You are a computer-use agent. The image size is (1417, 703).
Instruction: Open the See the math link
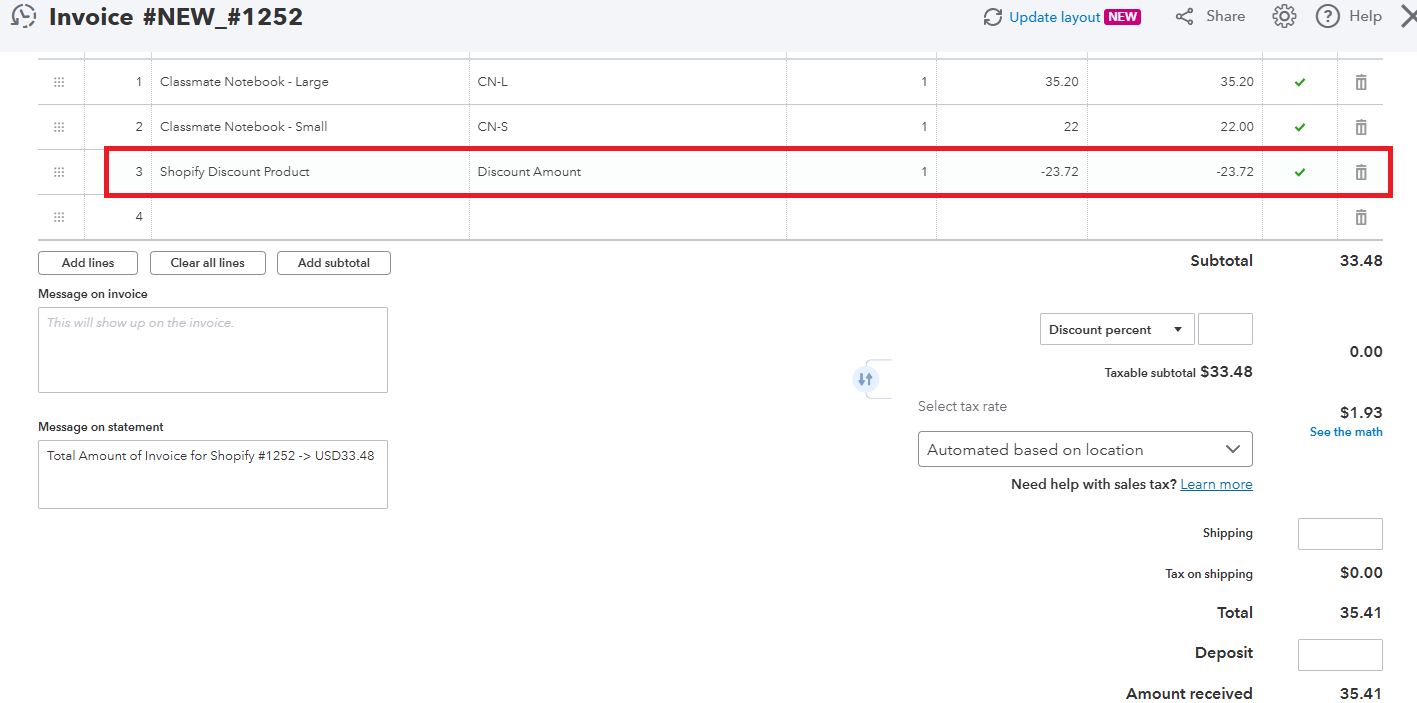[x=1346, y=432]
